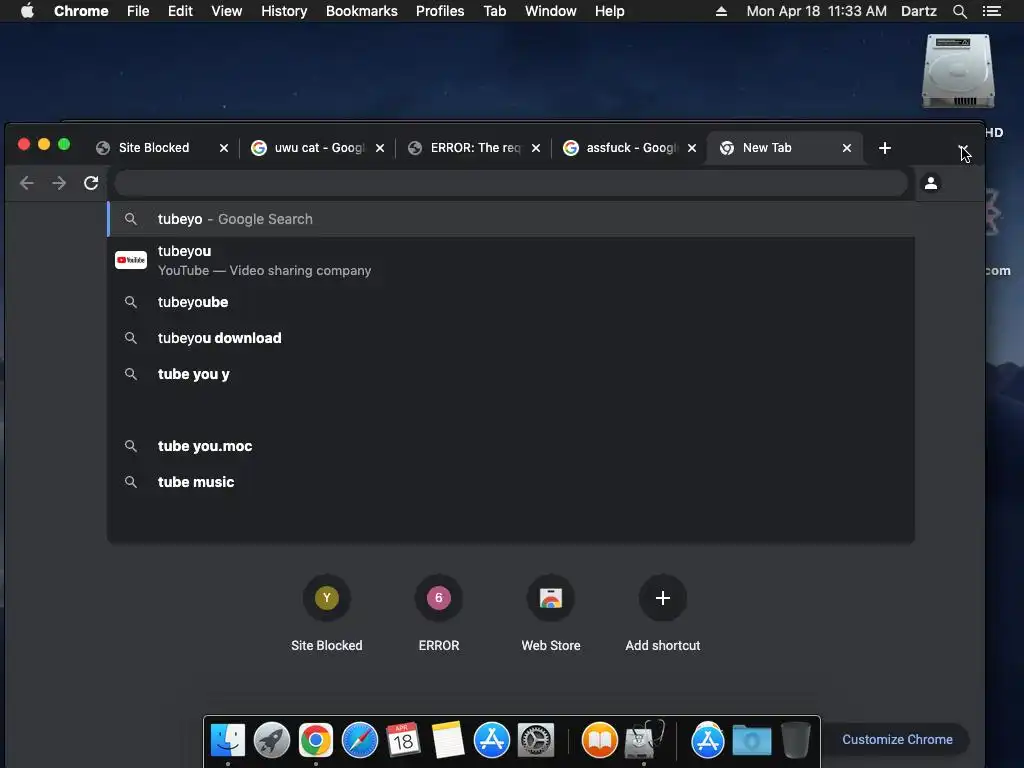Viewport: 1024px width, 768px height.
Task: Click the address bar input field
Action: click(x=511, y=184)
